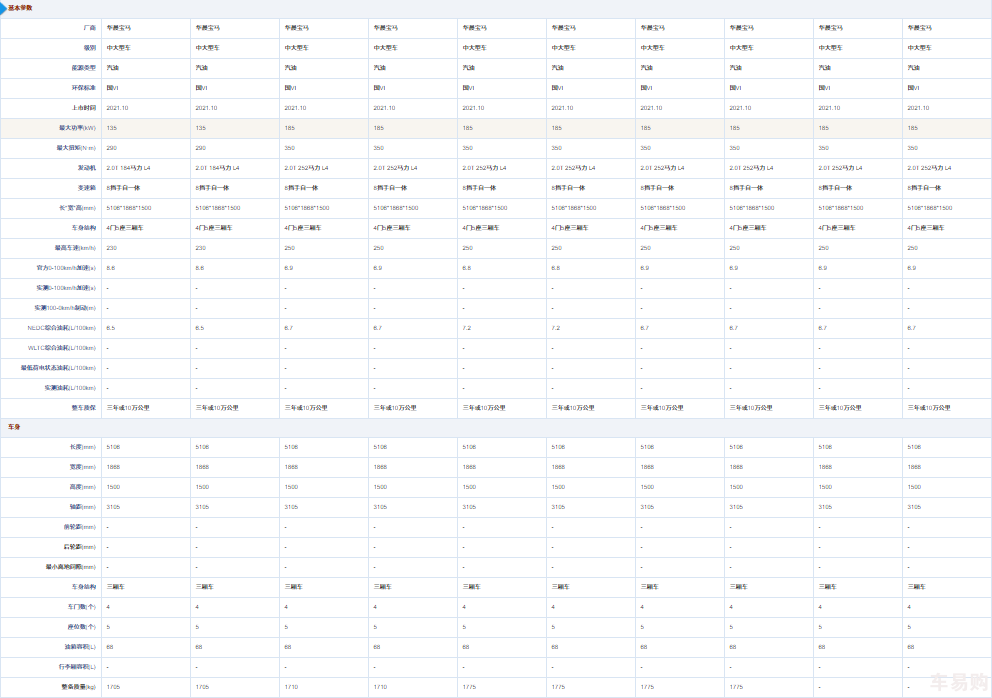Click the 后轮距(mm) row label

tap(80, 547)
